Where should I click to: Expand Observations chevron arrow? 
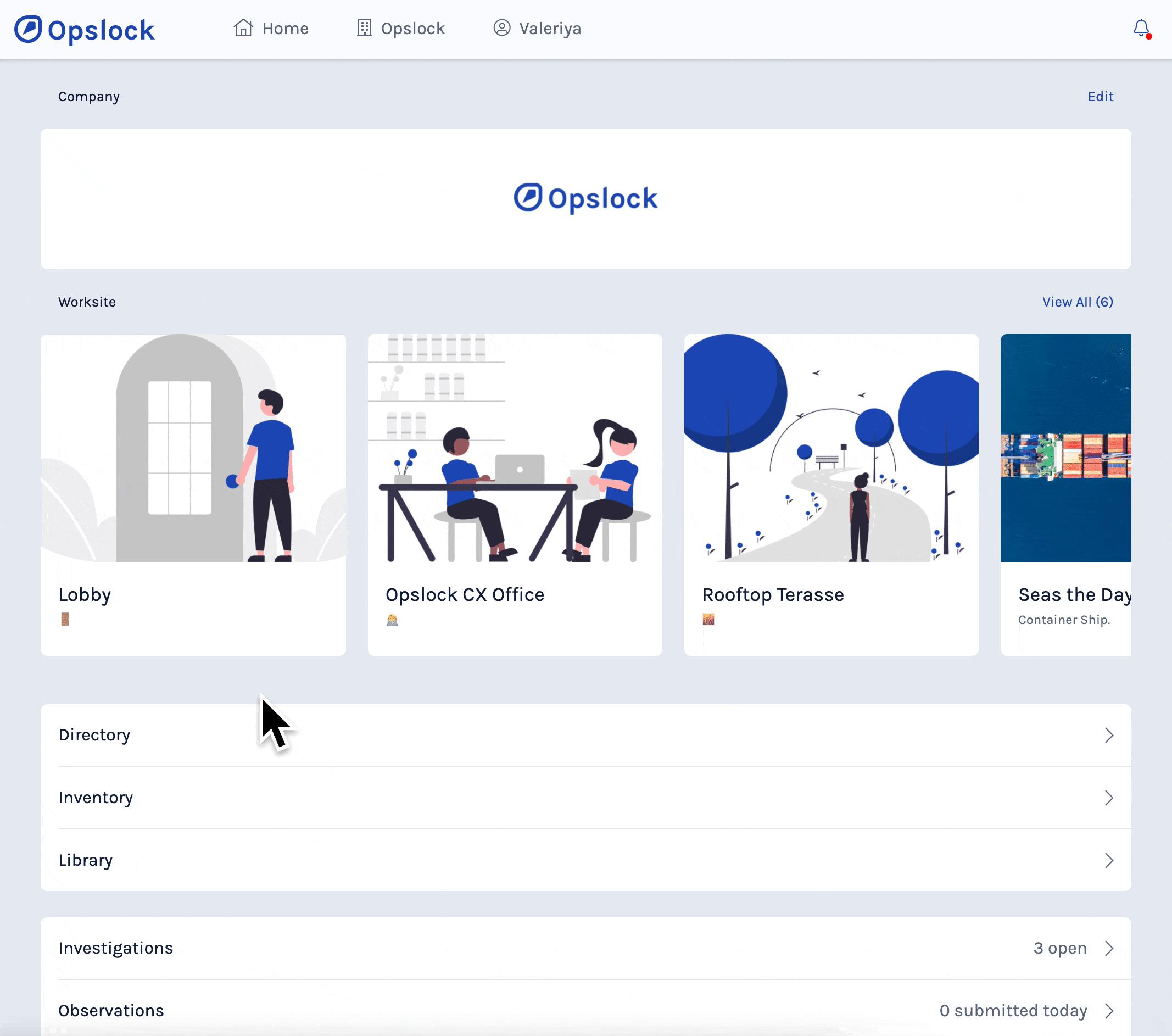1108,1010
